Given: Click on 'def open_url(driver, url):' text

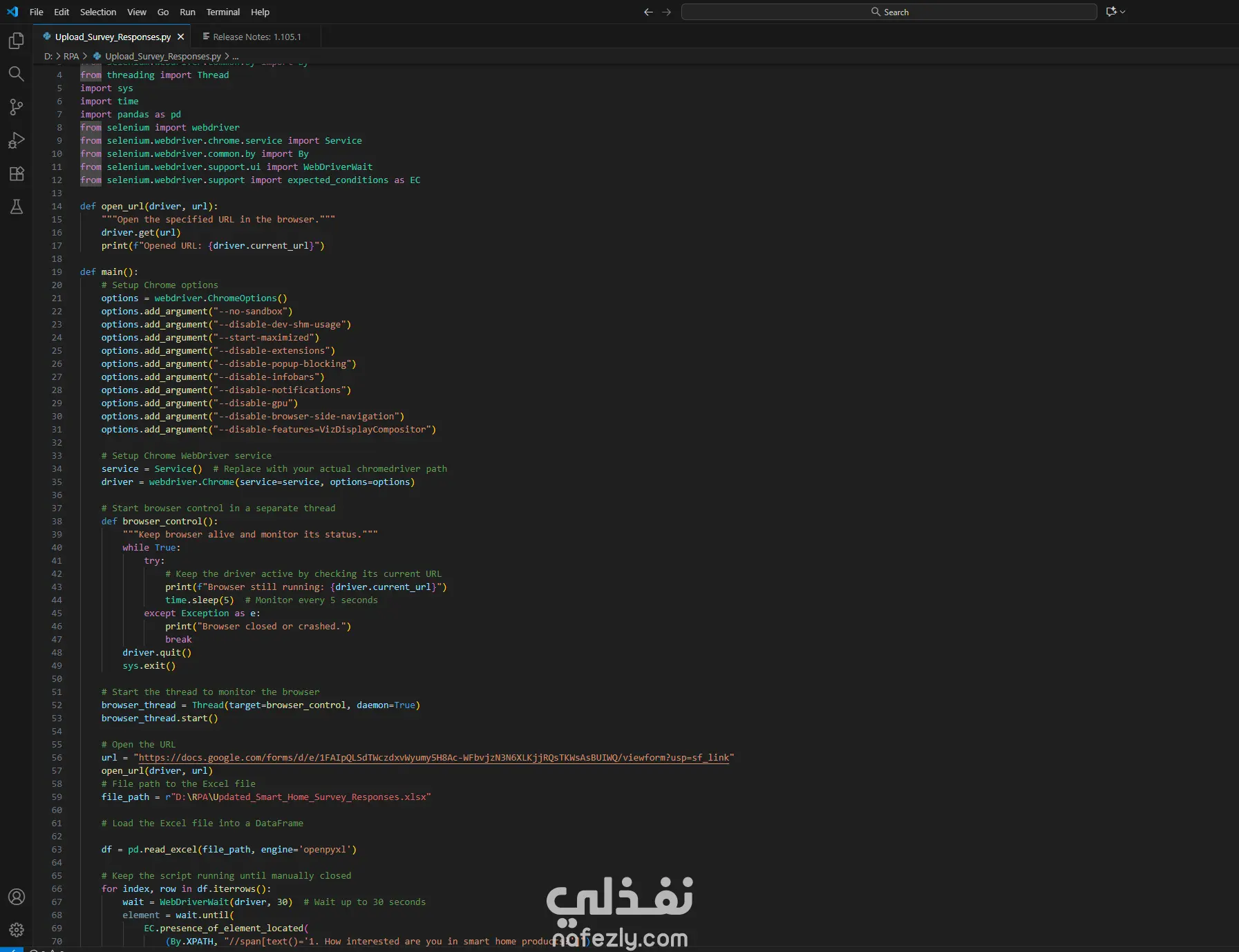Looking at the screenshot, I should 149,206.
